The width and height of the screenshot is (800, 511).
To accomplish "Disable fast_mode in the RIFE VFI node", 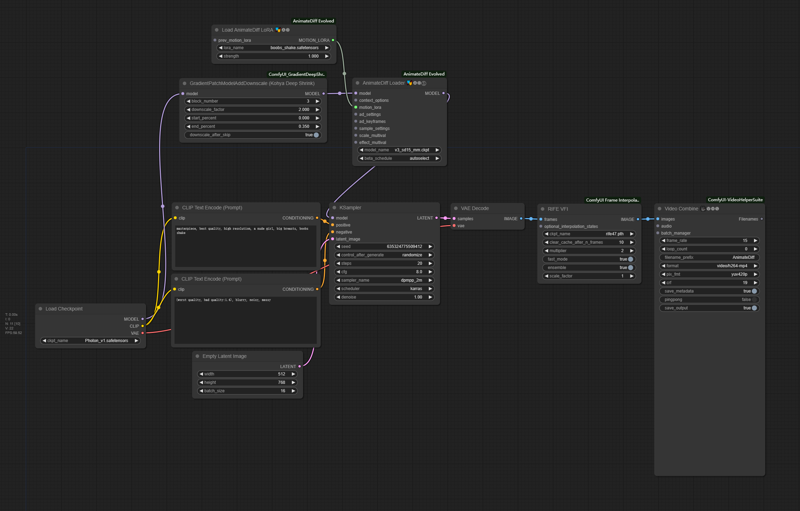I will click(x=630, y=259).
